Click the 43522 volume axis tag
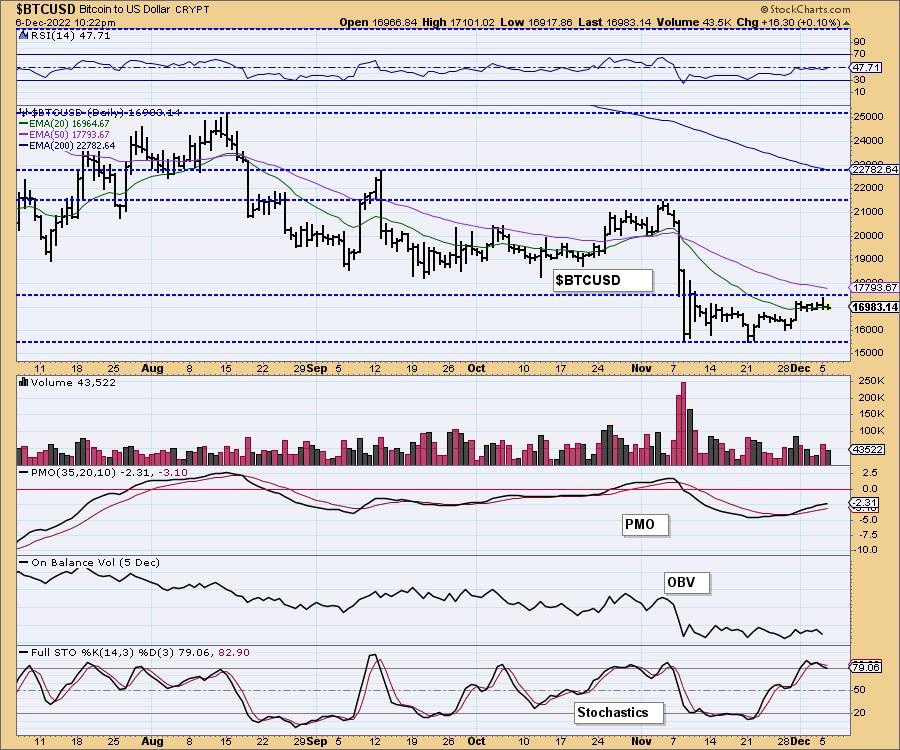900x750 pixels. 867,449
